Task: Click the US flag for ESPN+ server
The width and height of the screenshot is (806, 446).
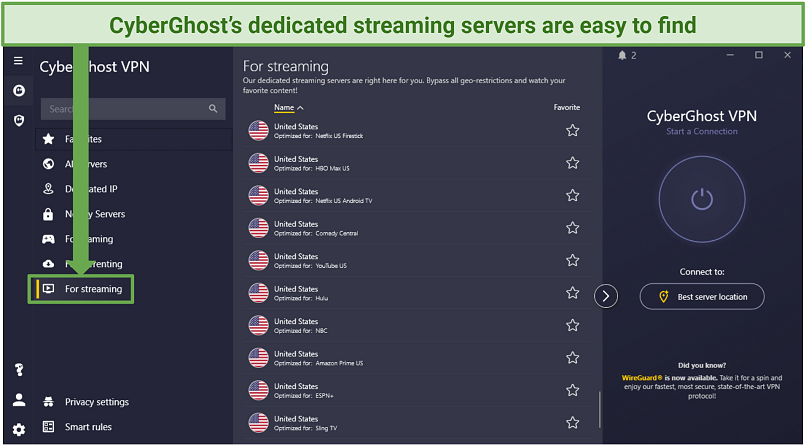Action: click(259, 391)
